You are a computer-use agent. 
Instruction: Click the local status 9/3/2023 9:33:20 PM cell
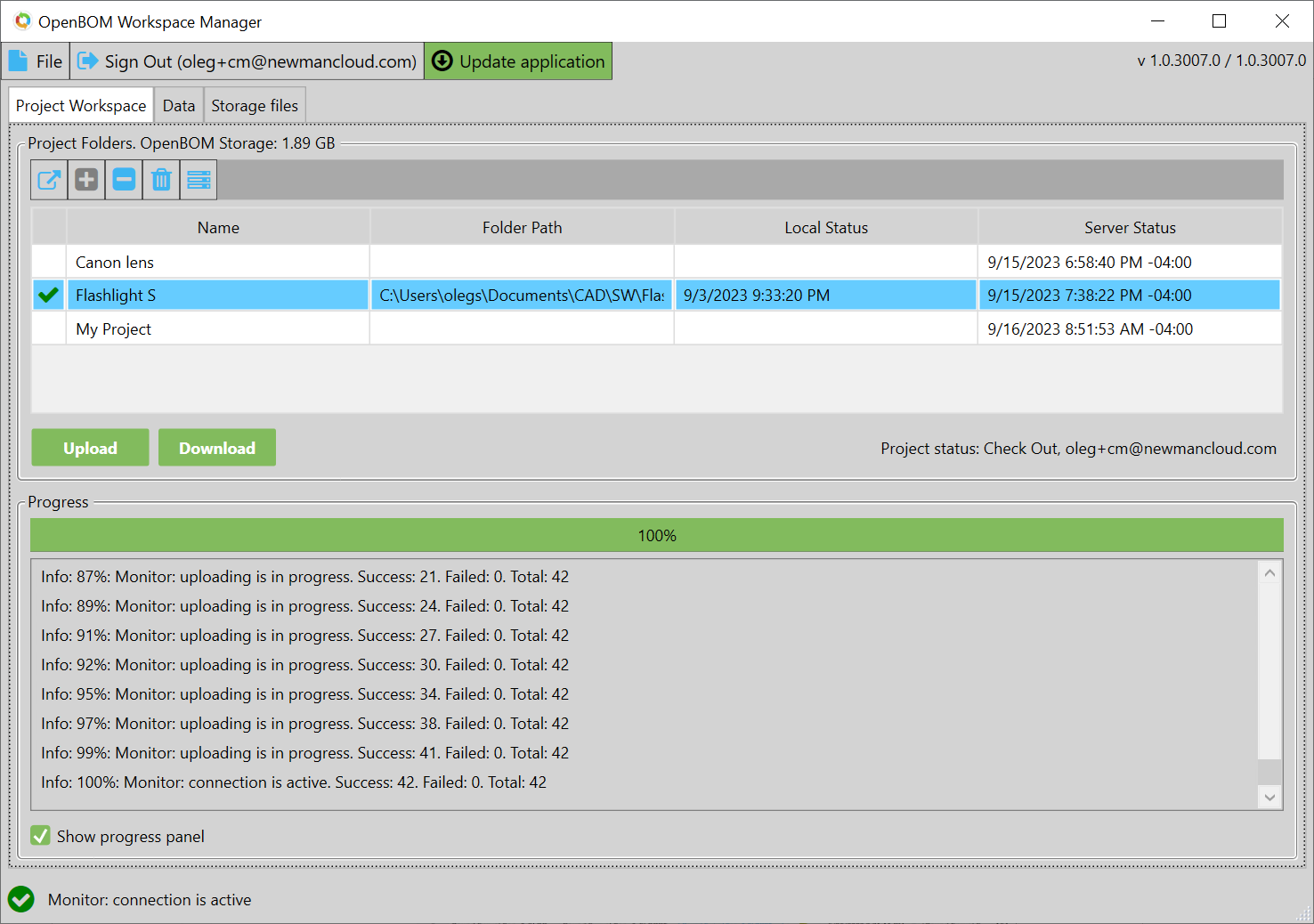[826, 296]
